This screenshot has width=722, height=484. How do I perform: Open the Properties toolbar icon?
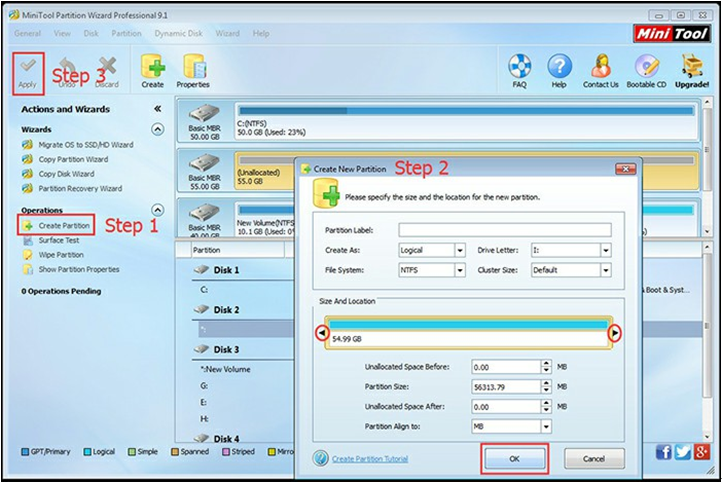coord(194,66)
